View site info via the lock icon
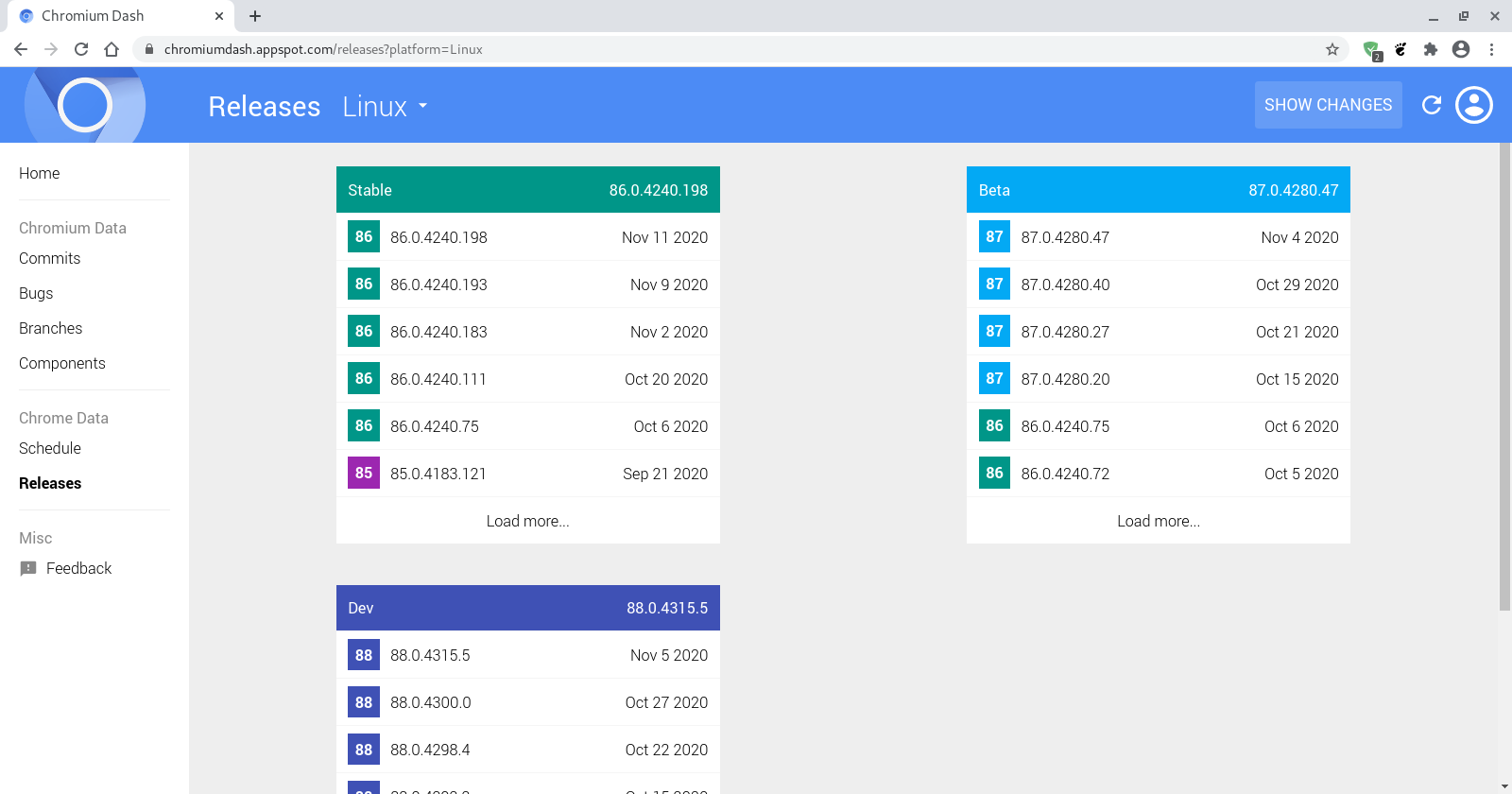 click(x=149, y=49)
